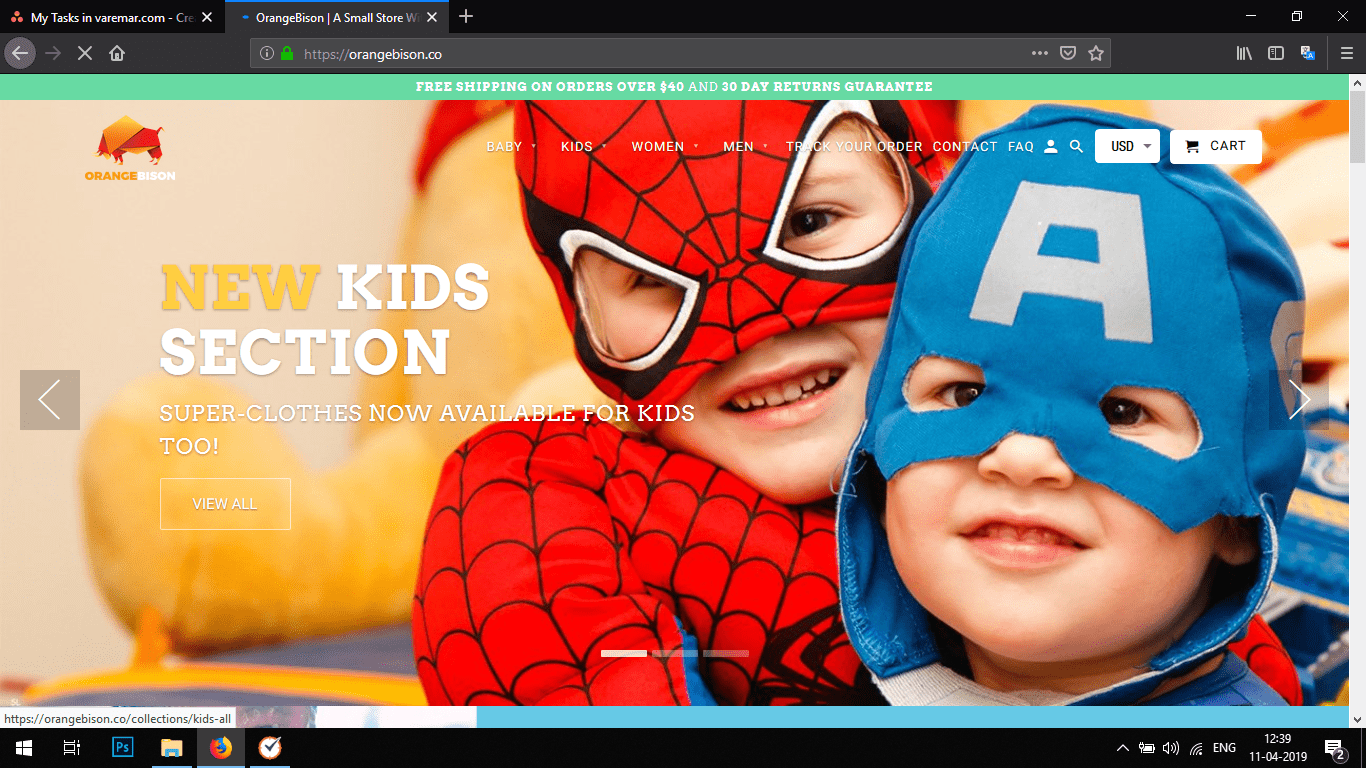Expand the MEN menu
The width and height of the screenshot is (1366, 768).
[x=746, y=147]
